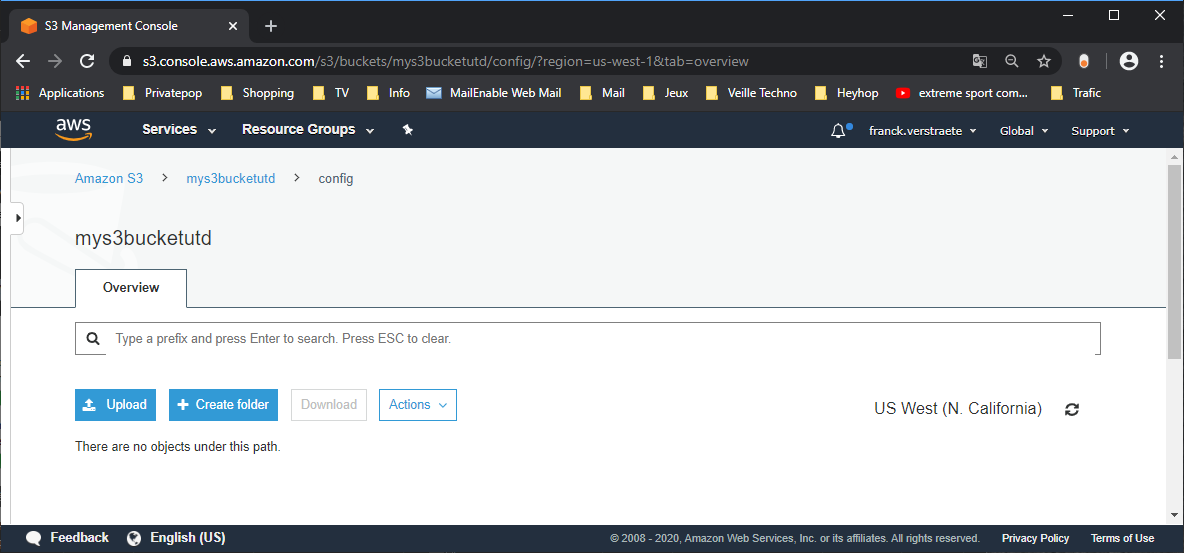Open the TV bookmark folder
1184x553 pixels.
[331, 93]
